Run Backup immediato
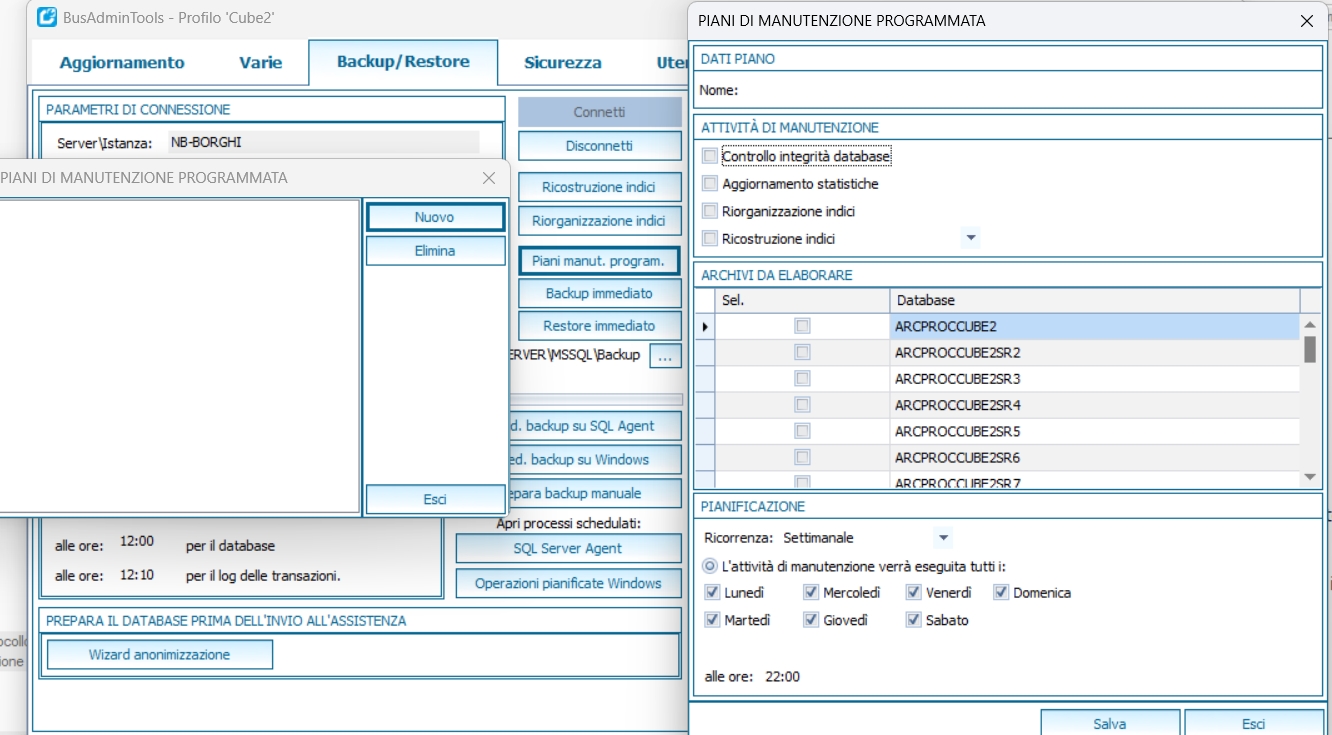Viewport: 1332px width, 735px height. click(599, 293)
